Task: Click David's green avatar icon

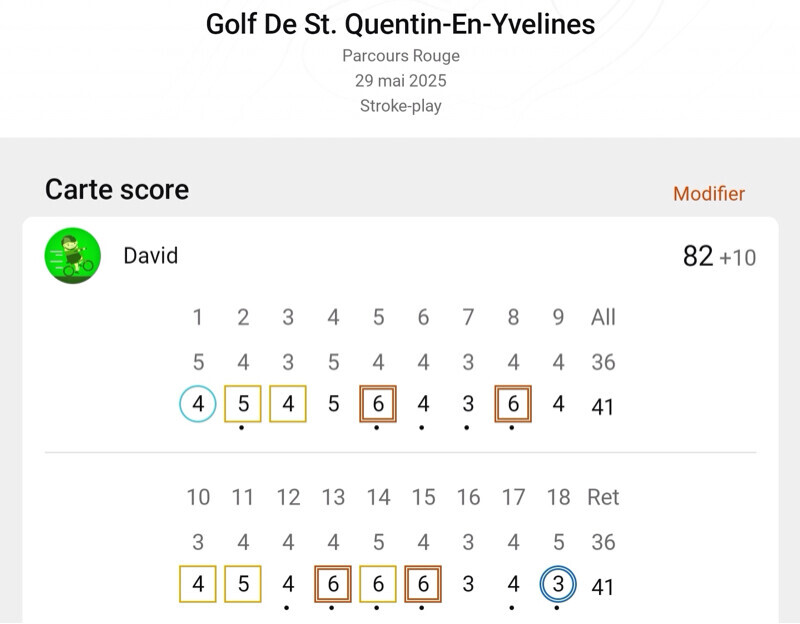Action: [73, 256]
